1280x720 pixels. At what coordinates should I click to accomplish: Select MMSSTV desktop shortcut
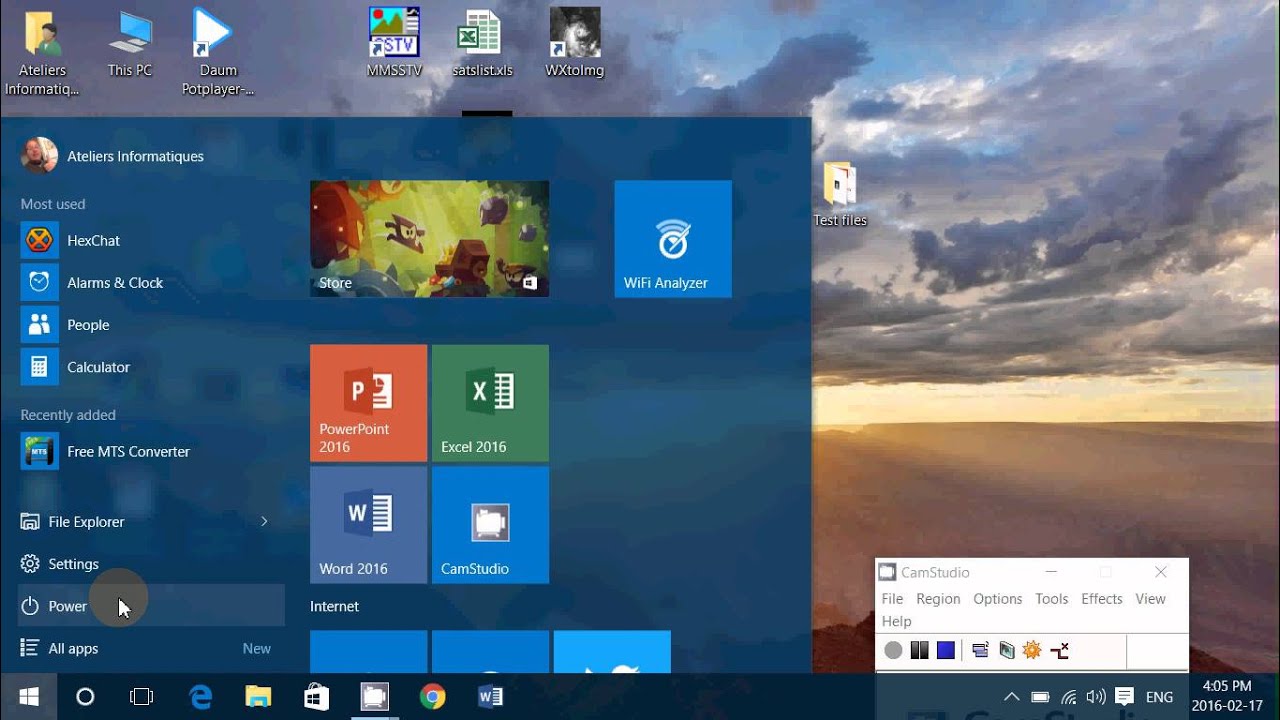[395, 45]
